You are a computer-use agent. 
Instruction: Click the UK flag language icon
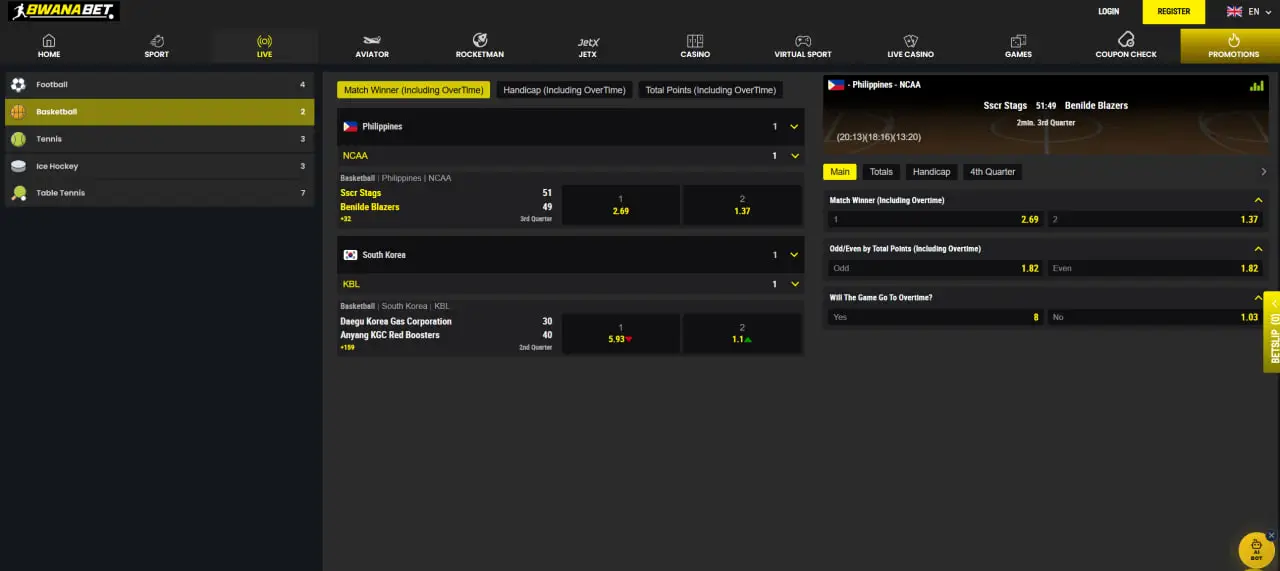click(1234, 11)
